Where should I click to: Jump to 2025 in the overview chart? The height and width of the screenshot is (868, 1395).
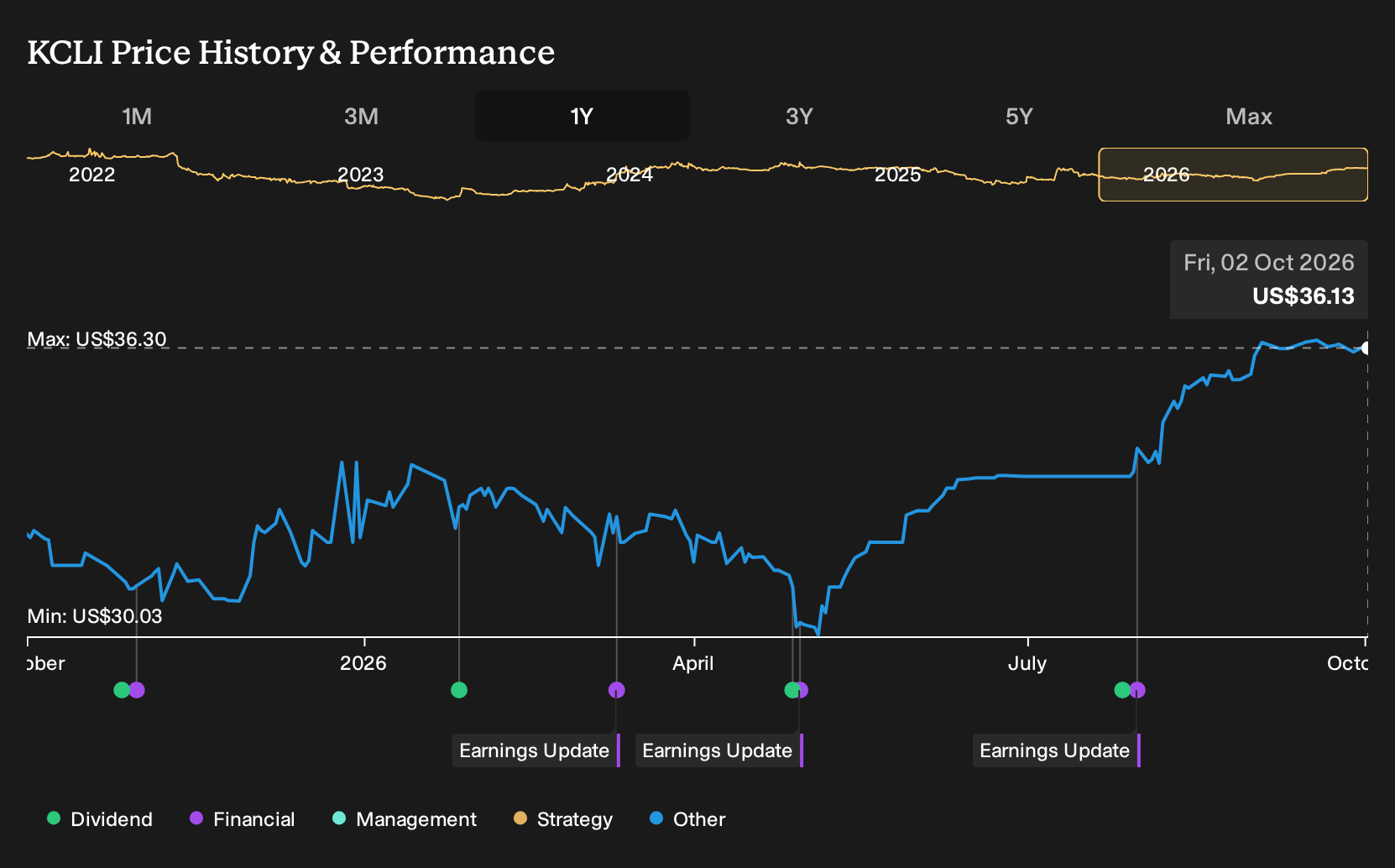point(897,175)
